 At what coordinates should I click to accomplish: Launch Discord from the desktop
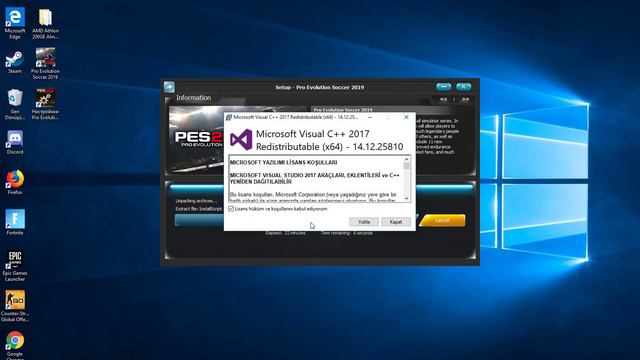[x=15, y=142]
